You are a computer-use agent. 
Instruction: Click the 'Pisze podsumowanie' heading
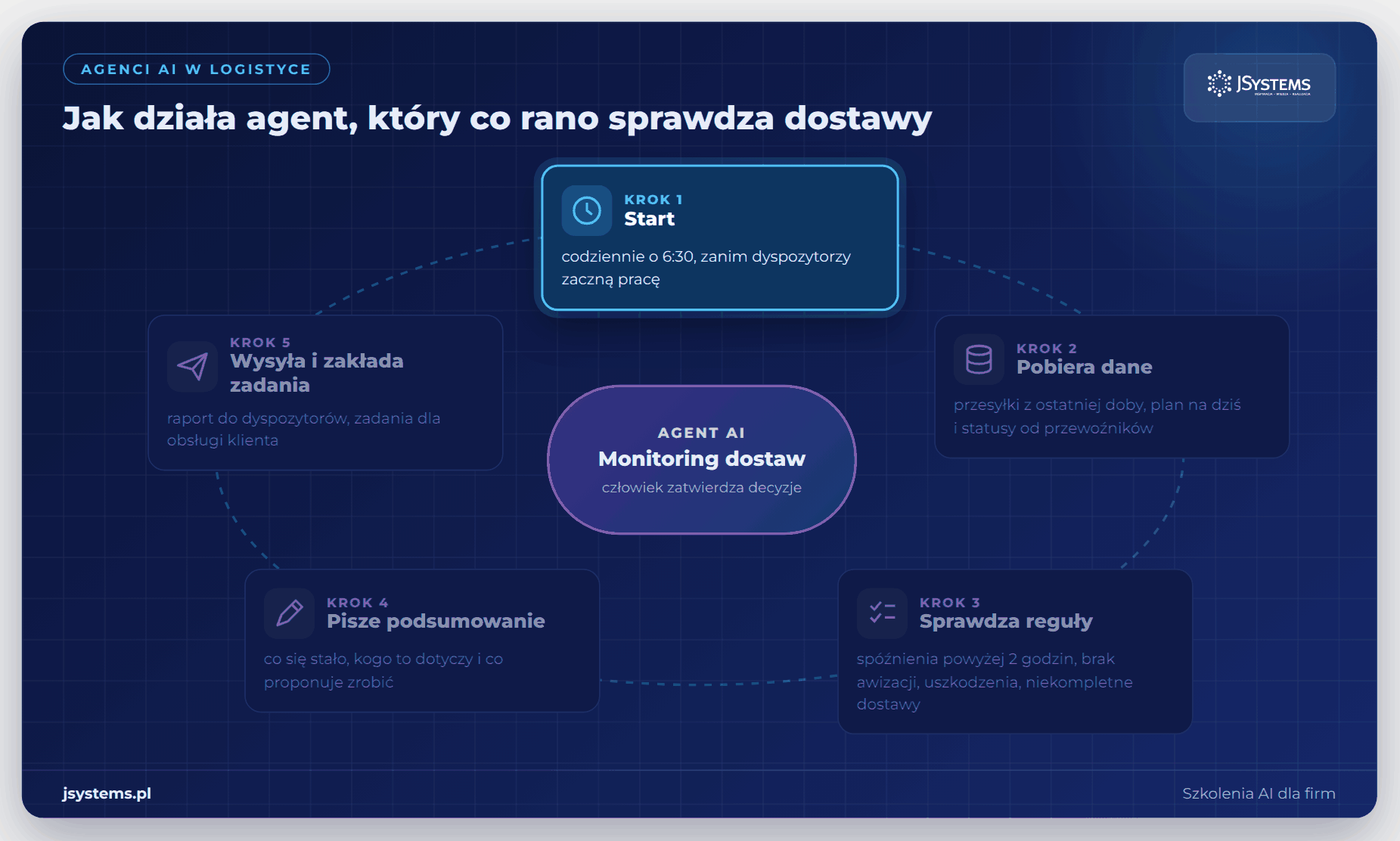(x=436, y=622)
